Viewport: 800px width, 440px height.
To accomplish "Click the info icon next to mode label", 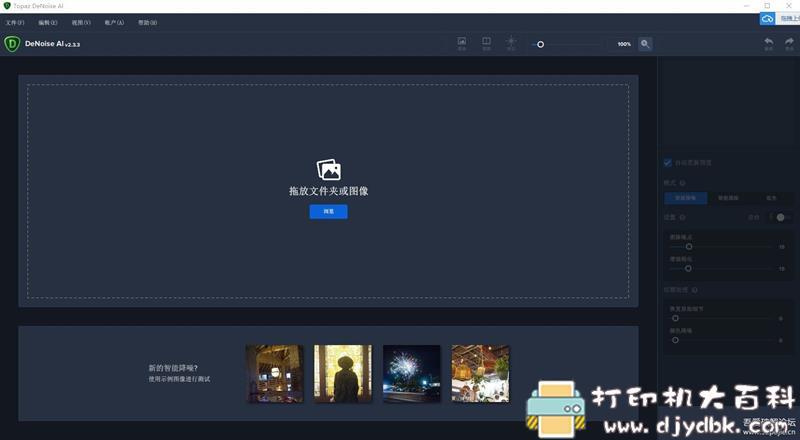I will point(682,183).
